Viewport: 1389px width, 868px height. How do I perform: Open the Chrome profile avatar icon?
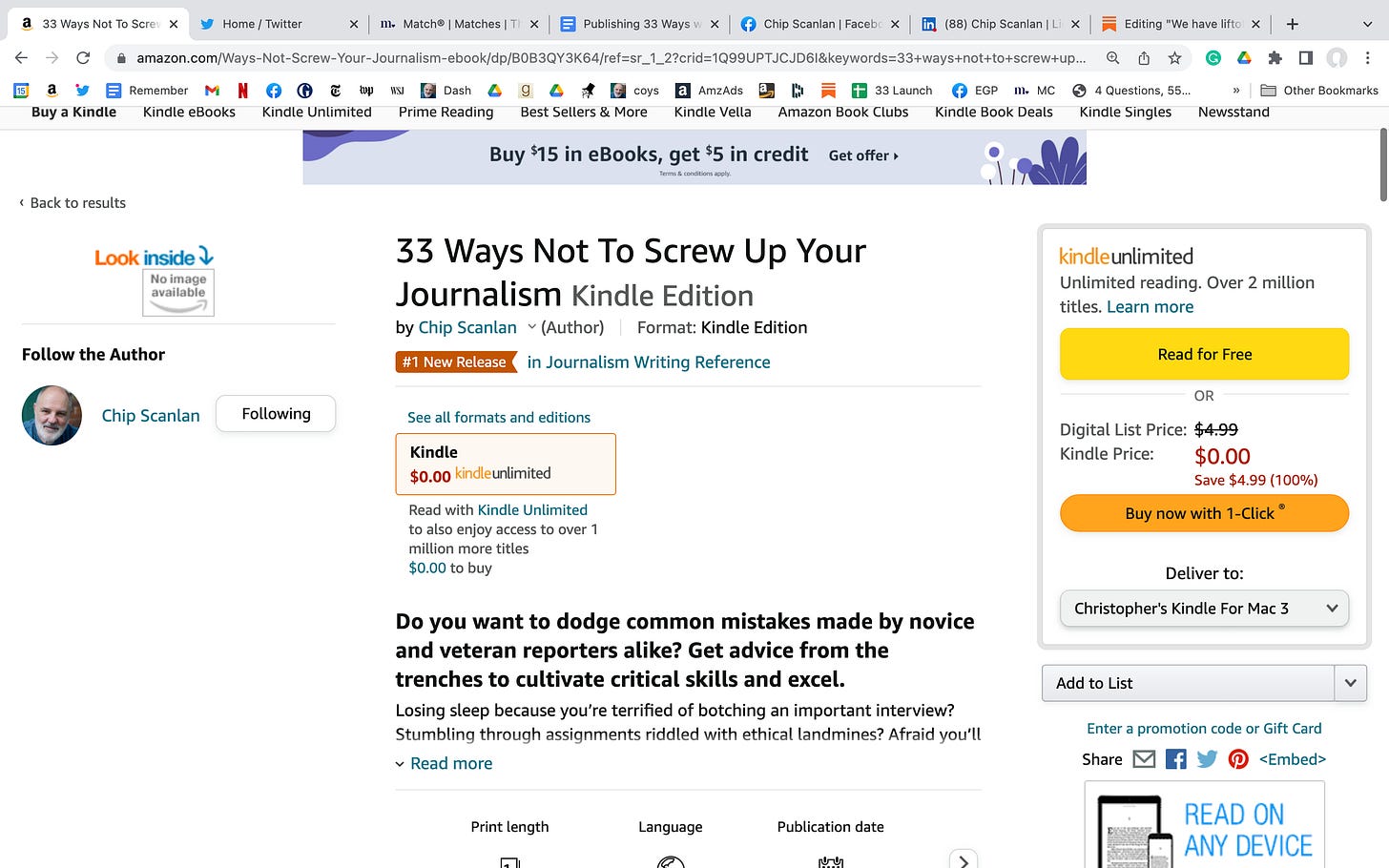[x=1337, y=58]
